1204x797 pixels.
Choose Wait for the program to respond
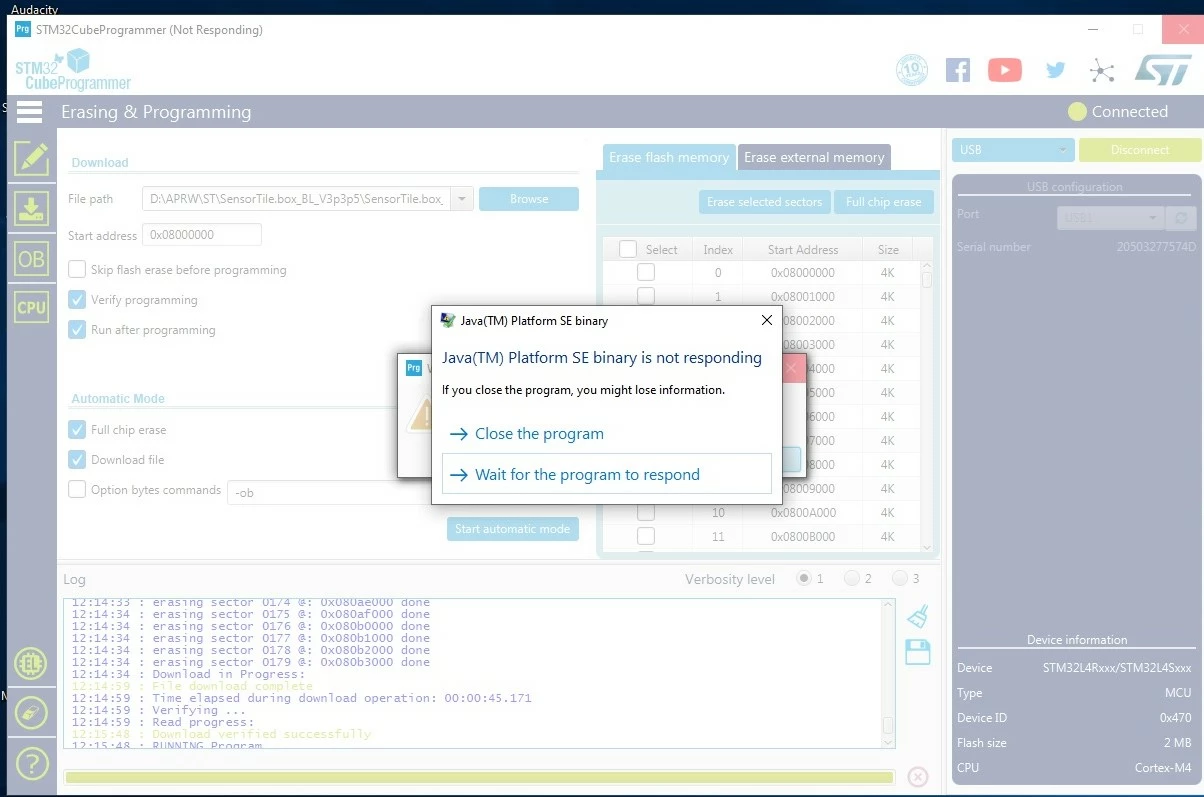[x=607, y=474]
